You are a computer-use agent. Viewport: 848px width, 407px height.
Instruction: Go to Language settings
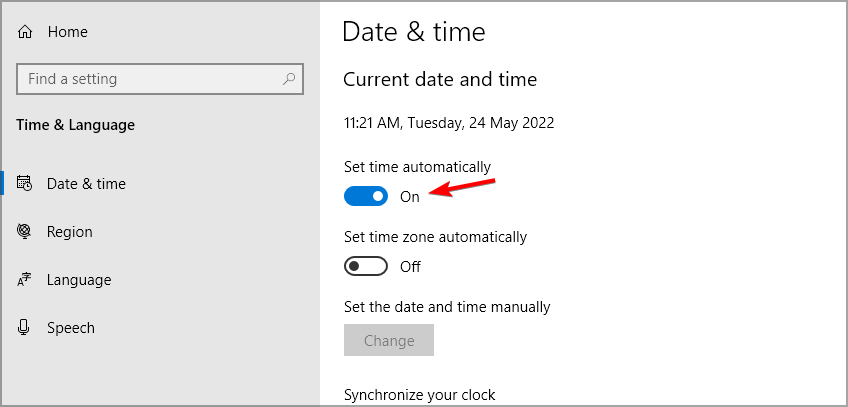tap(78, 280)
